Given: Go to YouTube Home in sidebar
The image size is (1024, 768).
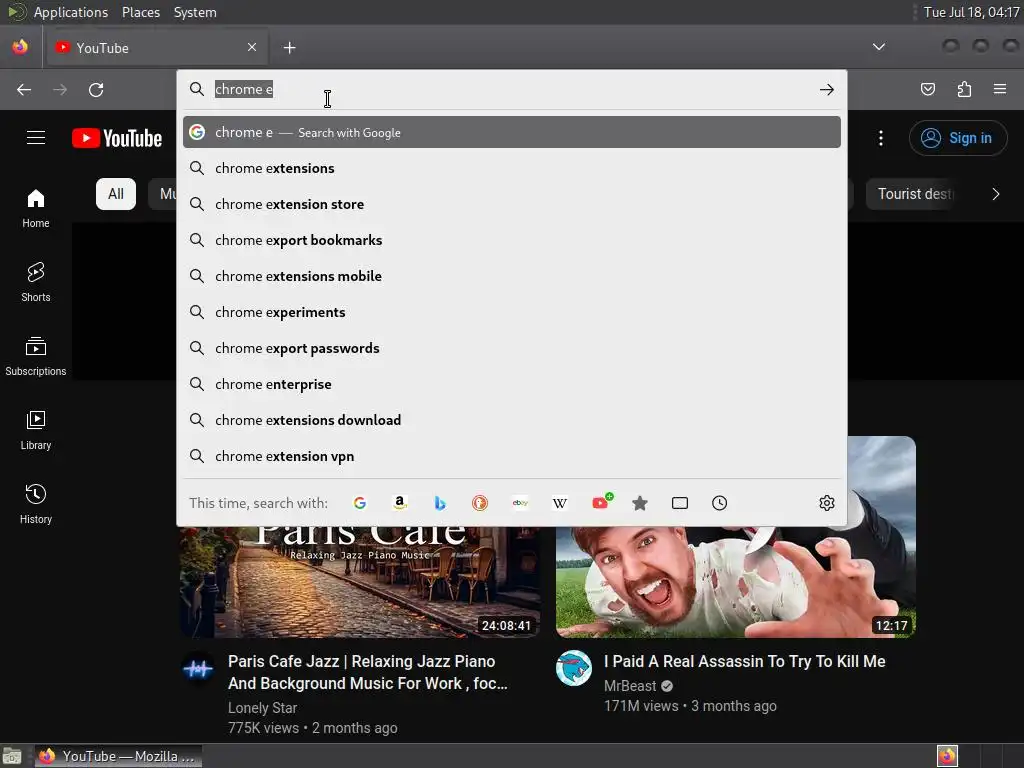Looking at the screenshot, I should tap(36, 208).
